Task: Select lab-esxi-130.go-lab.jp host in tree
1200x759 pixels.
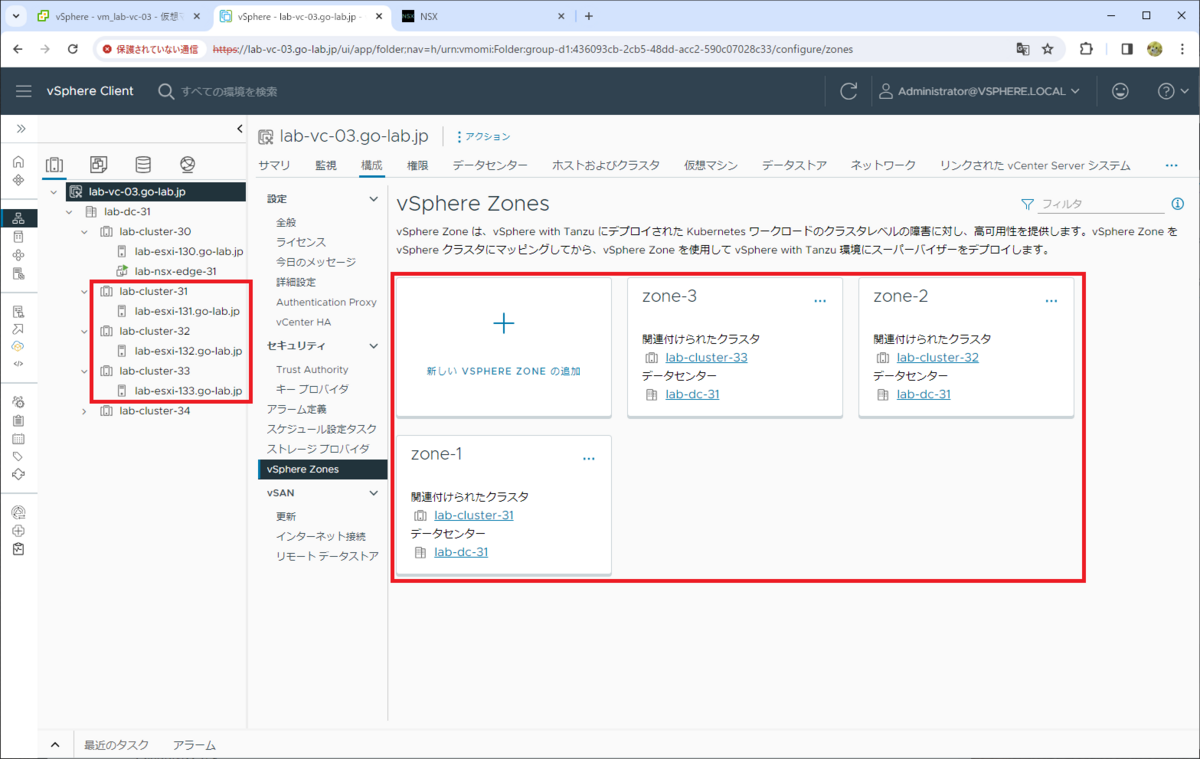Action: 189,251
